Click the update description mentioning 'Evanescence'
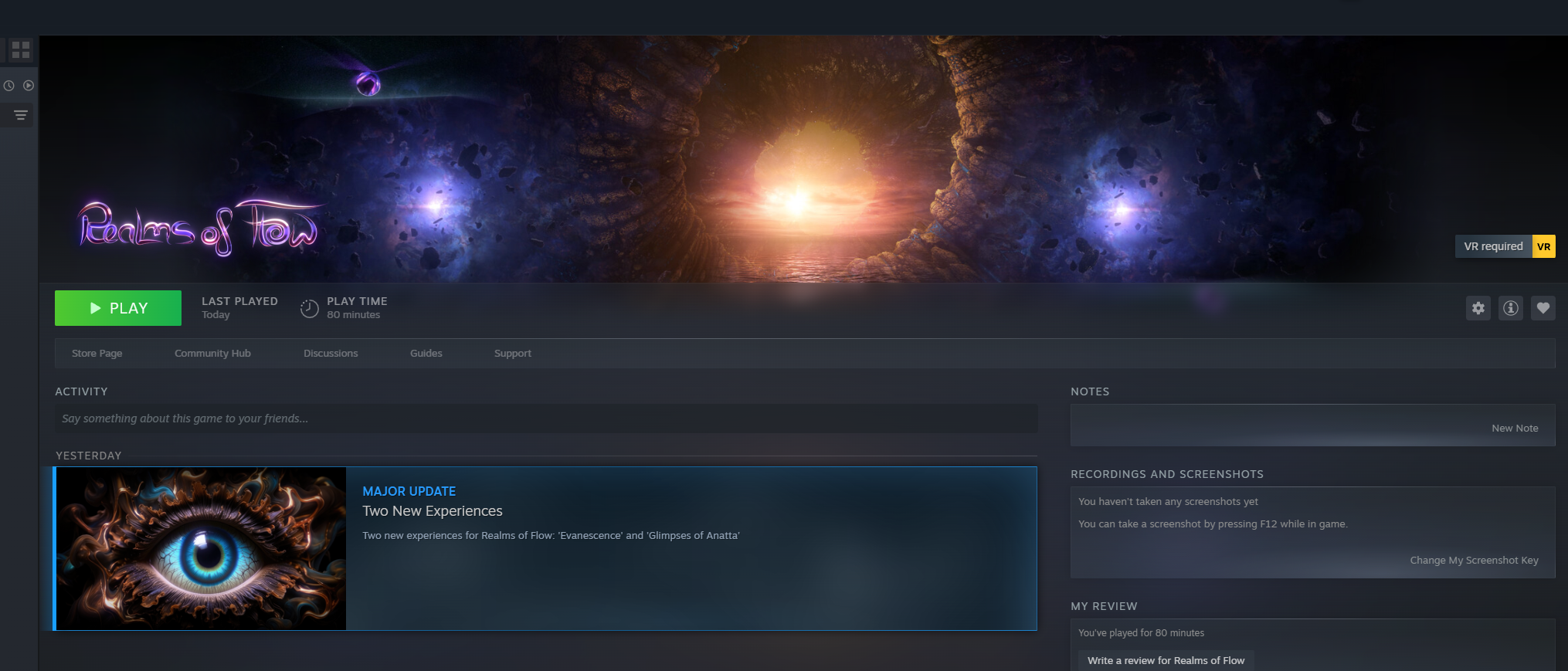1568x671 pixels. tap(551, 535)
